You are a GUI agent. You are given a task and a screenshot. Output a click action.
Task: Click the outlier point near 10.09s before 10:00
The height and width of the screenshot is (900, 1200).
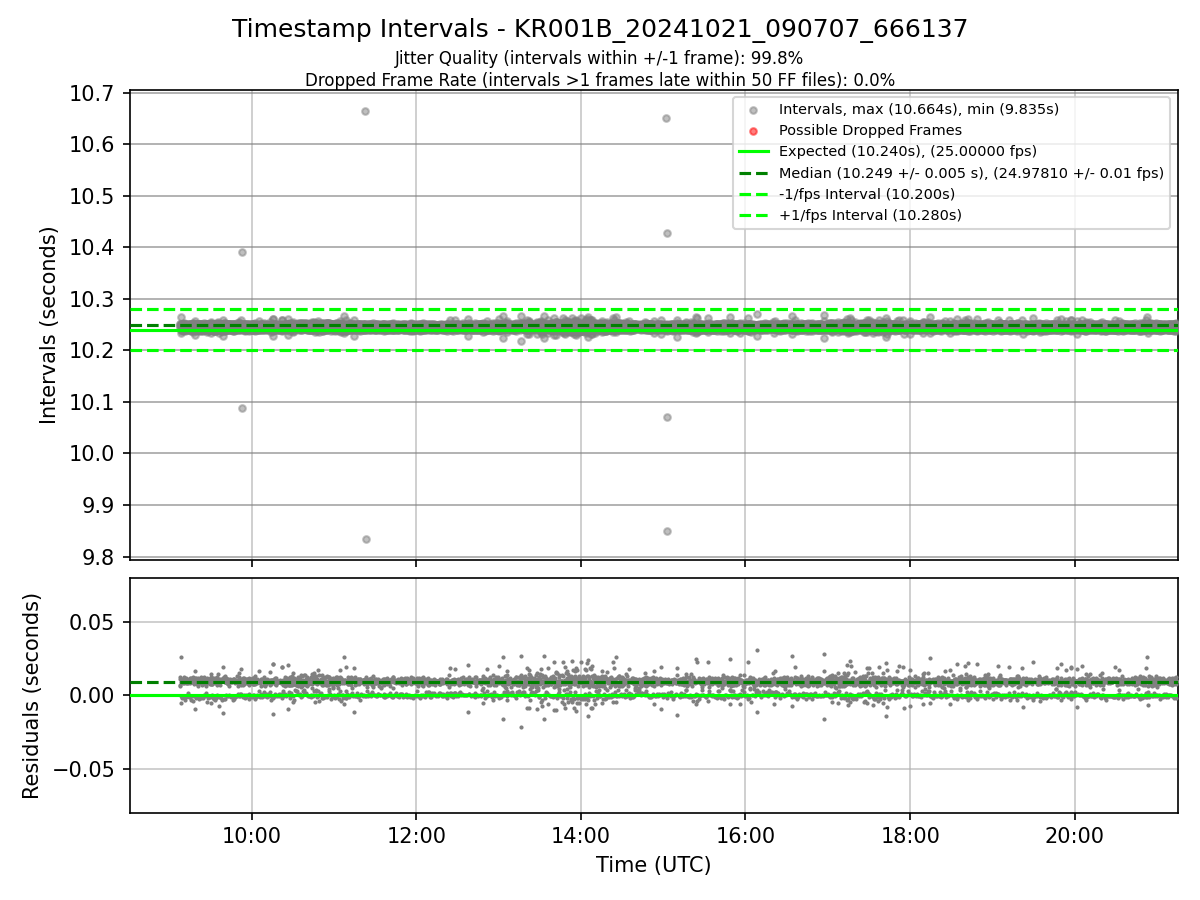pyautogui.click(x=242, y=408)
